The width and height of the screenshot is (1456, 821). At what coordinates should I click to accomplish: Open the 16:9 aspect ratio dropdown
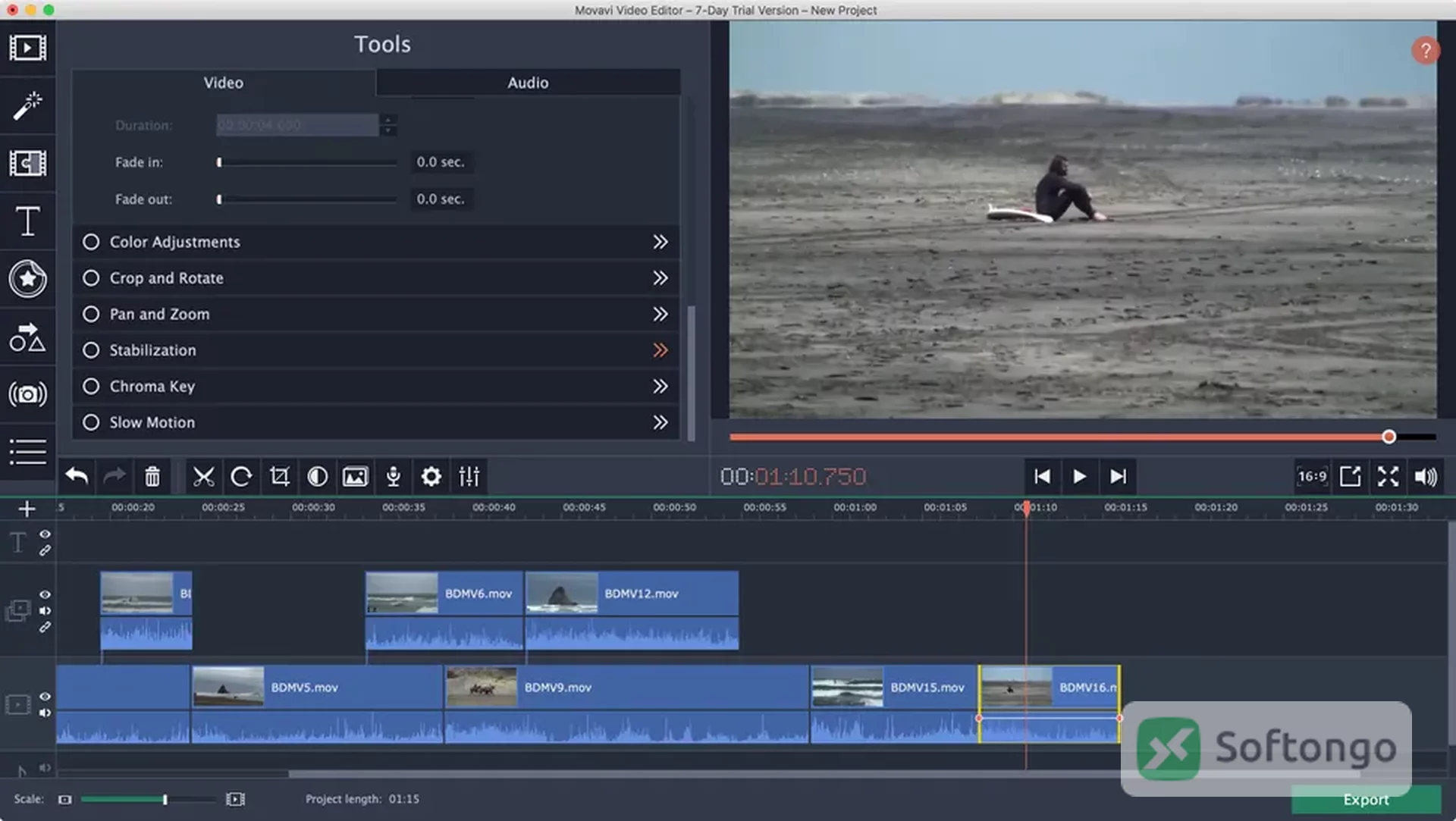click(x=1312, y=476)
